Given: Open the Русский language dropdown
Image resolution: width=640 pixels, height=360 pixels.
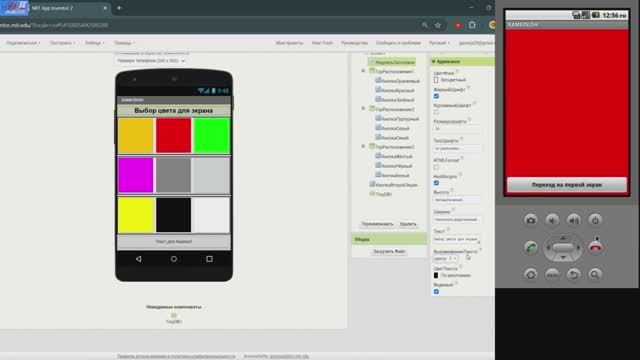Looking at the screenshot, I should coord(439,43).
